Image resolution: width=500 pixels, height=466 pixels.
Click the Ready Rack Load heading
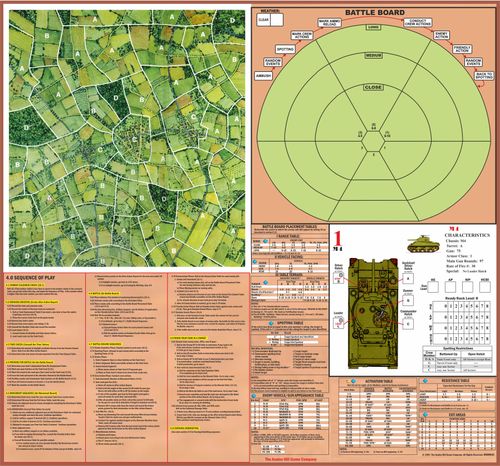click(x=462, y=298)
